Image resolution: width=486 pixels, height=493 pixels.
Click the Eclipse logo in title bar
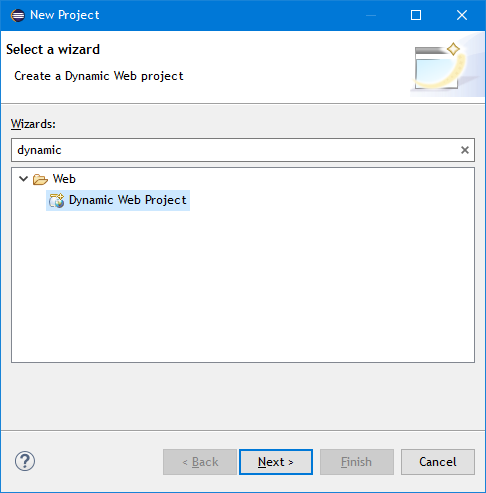click(x=18, y=15)
